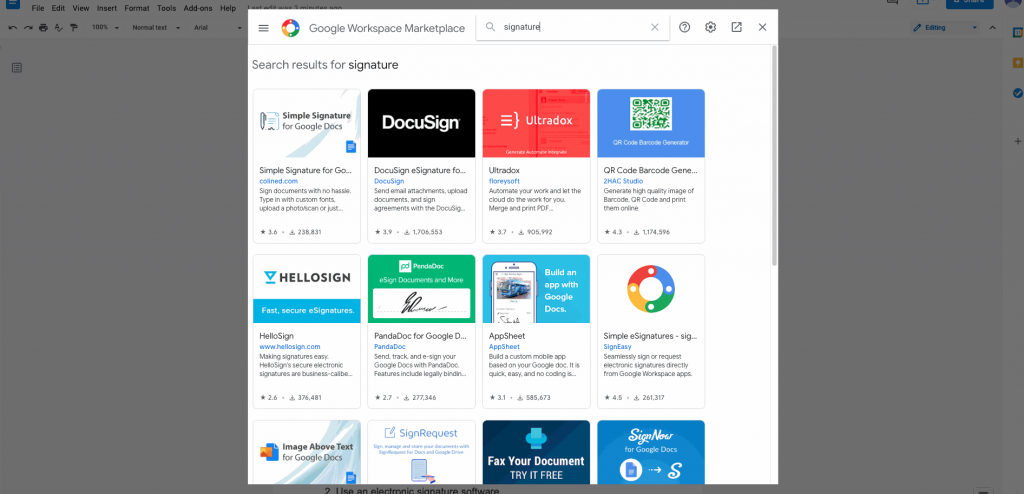Open the Tools menu in Google Docs
The width and height of the screenshot is (1024, 494).
(x=167, y=8)
